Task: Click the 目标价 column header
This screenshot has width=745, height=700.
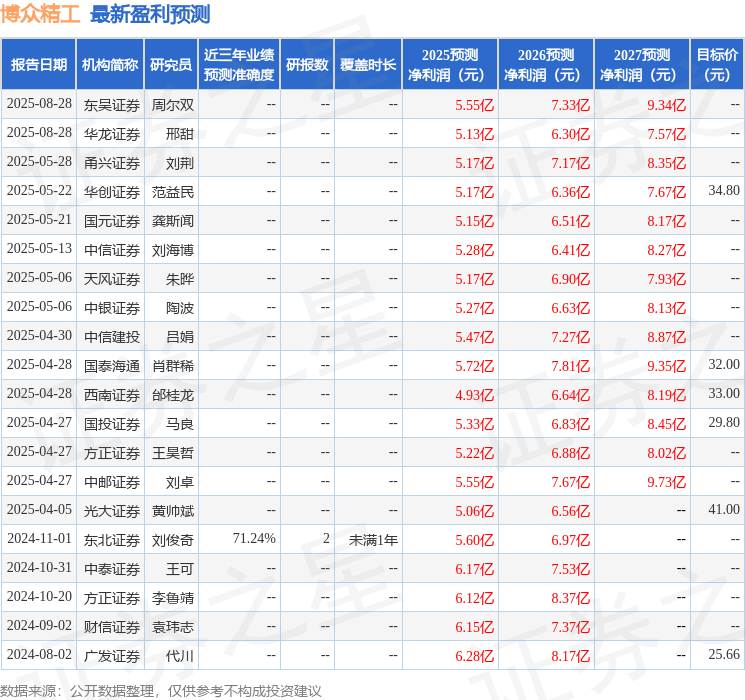Action: click(x=717, y=65)
